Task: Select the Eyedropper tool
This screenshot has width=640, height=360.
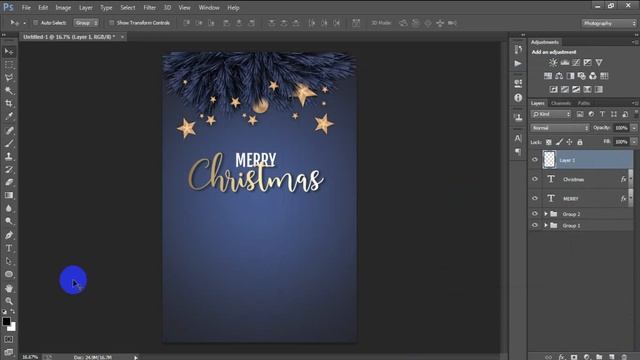Action: click(x=9, y=116)
